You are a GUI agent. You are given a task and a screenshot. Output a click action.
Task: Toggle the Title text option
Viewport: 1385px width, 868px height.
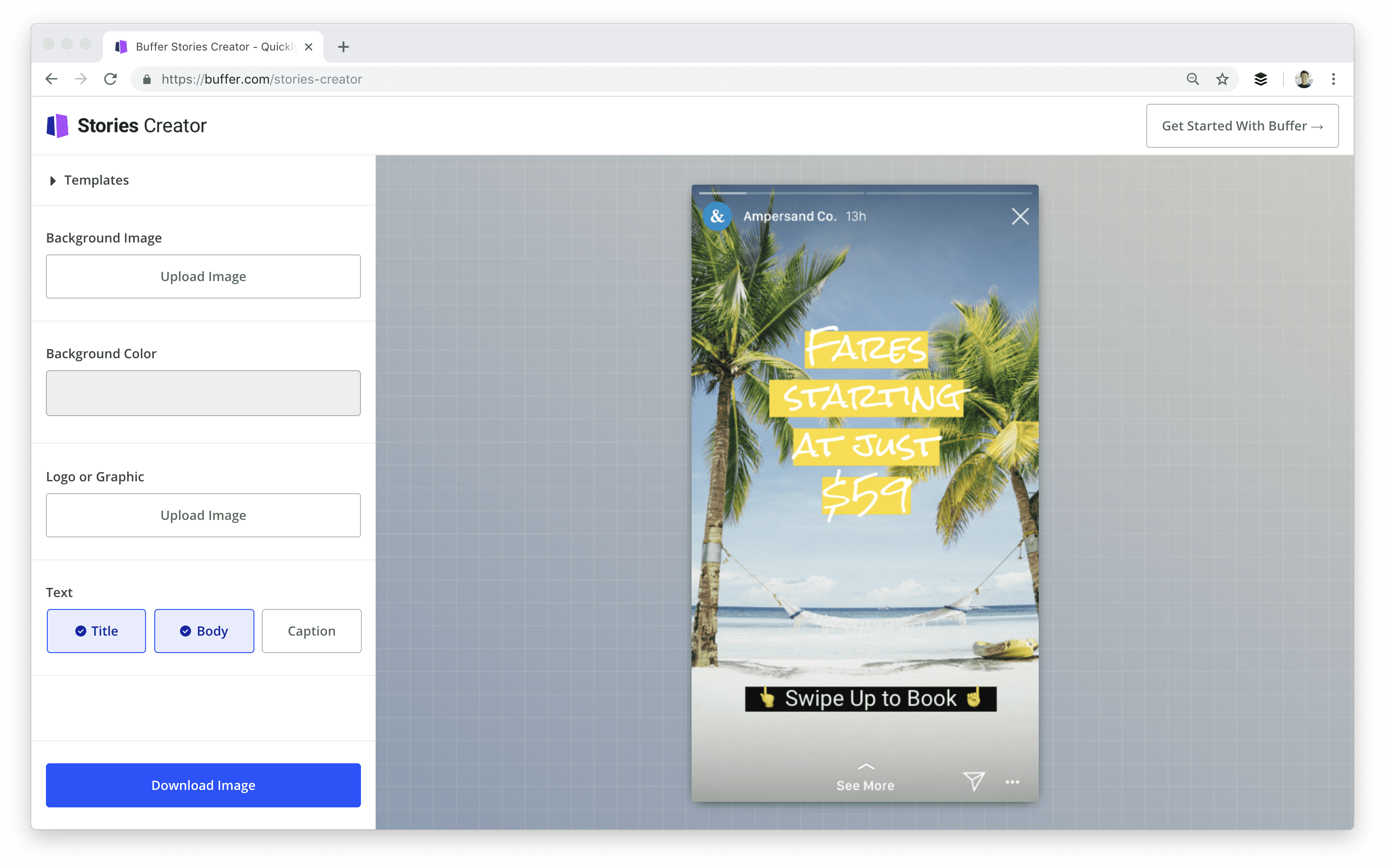(x=96, y=630)
